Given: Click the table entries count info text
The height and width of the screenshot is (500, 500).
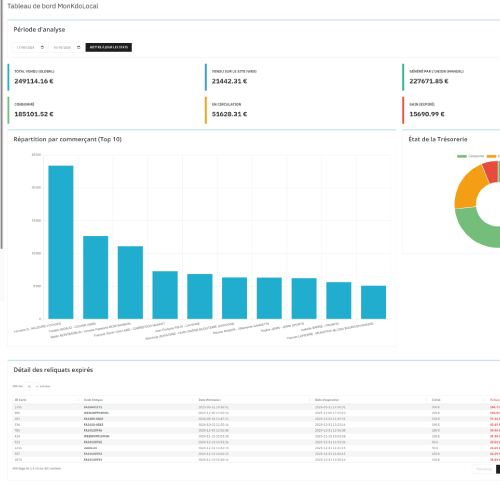Looking at the screenshot, I should pyautogui.click(x=37, y=469).
